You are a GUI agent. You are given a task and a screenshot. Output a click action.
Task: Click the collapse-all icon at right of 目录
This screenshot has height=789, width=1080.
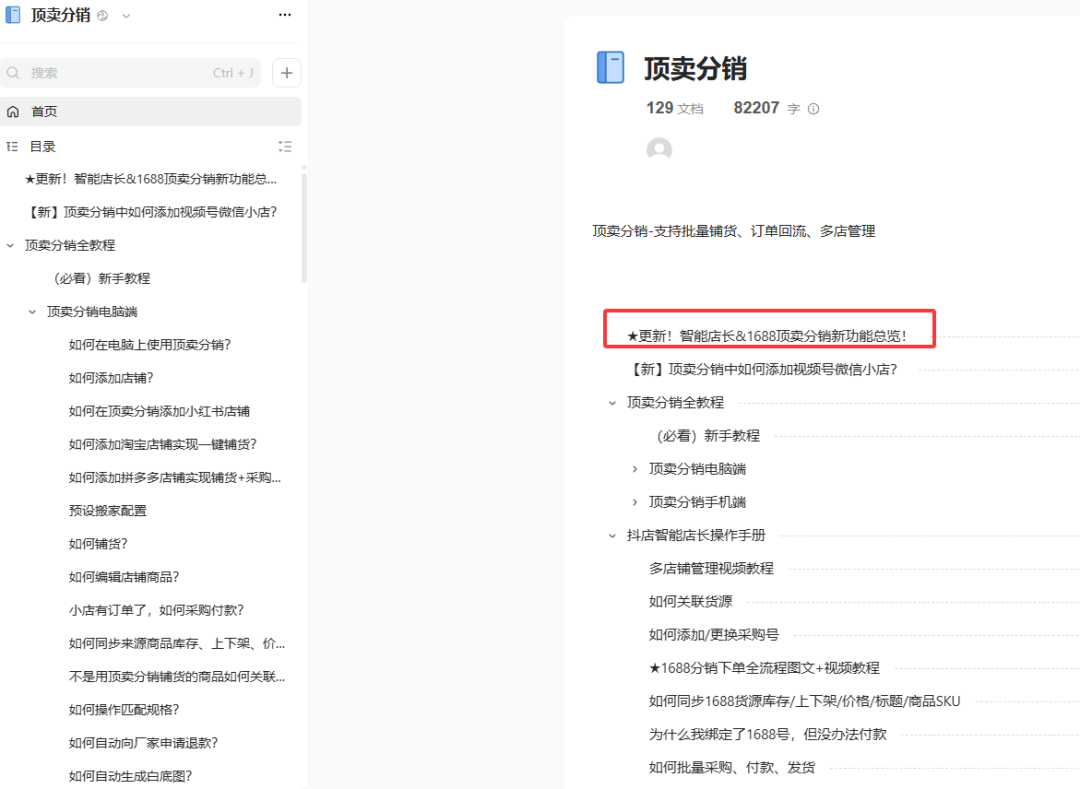point(285,147)
